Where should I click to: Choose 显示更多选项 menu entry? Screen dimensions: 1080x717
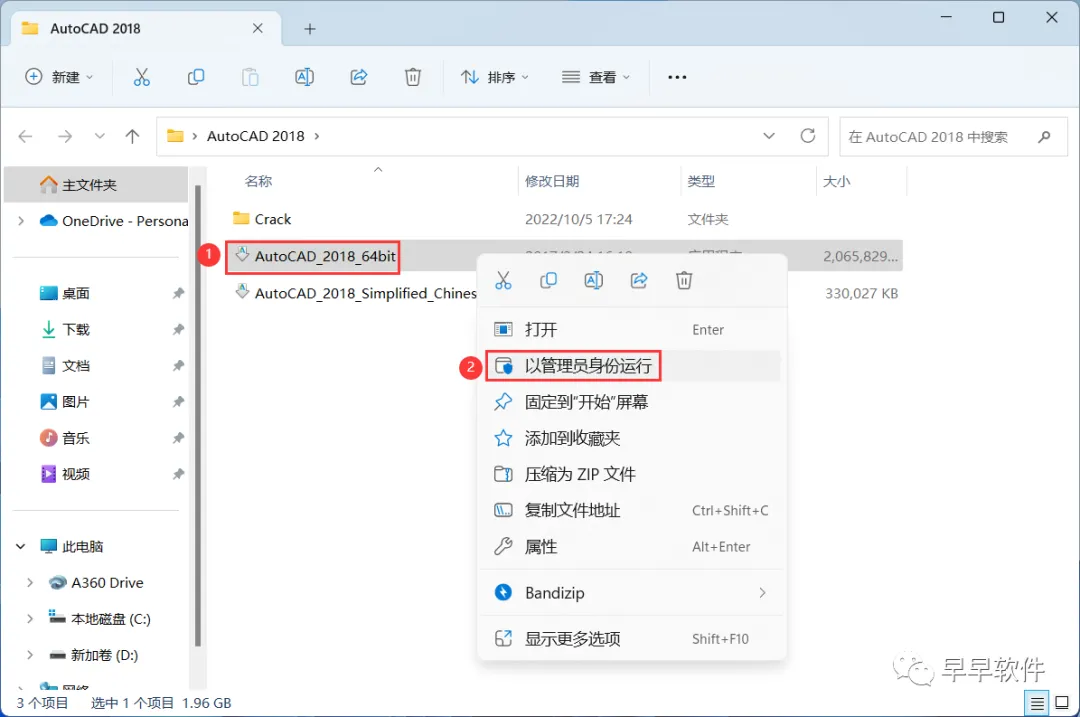point(632,638)
